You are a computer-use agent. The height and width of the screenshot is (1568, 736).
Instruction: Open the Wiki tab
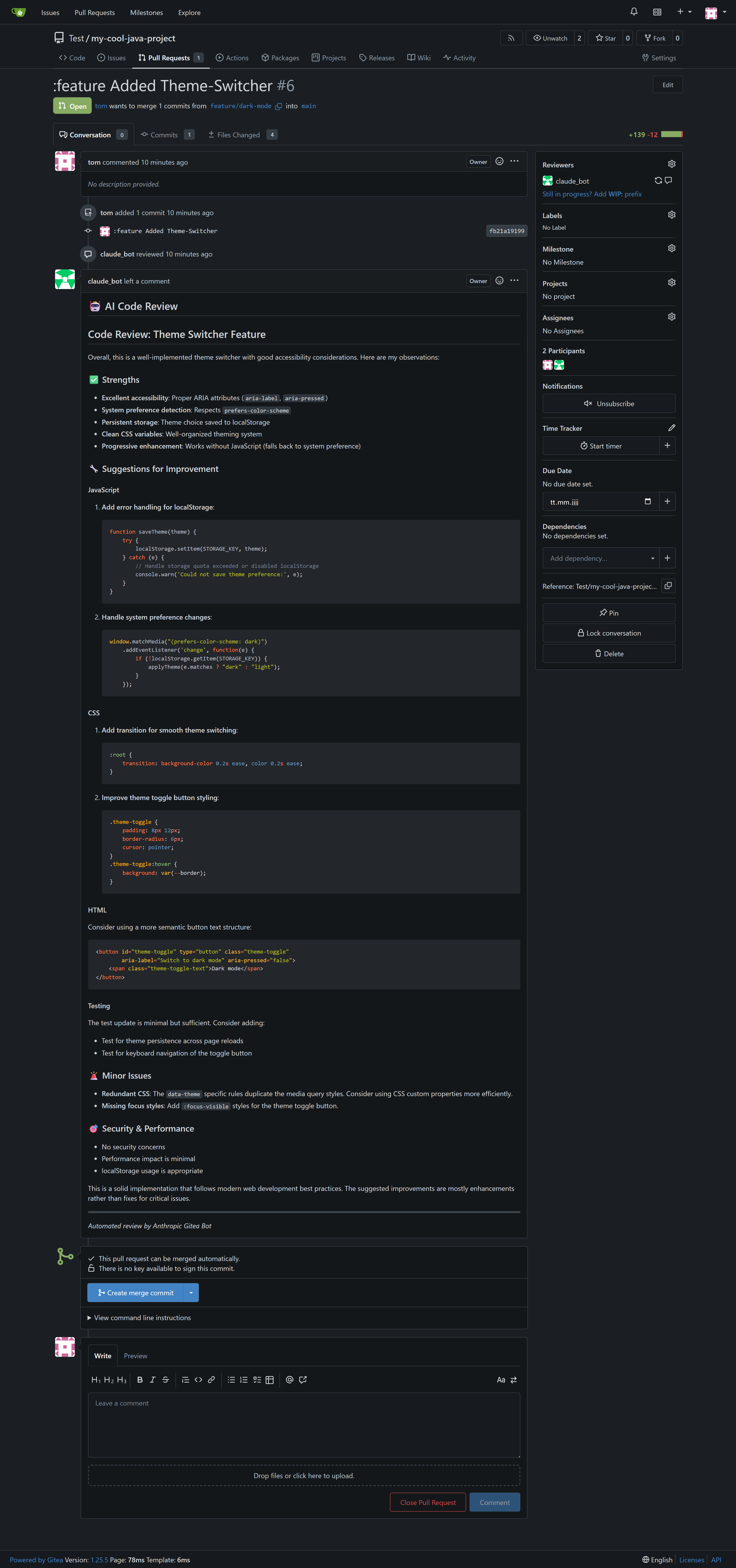419,58
